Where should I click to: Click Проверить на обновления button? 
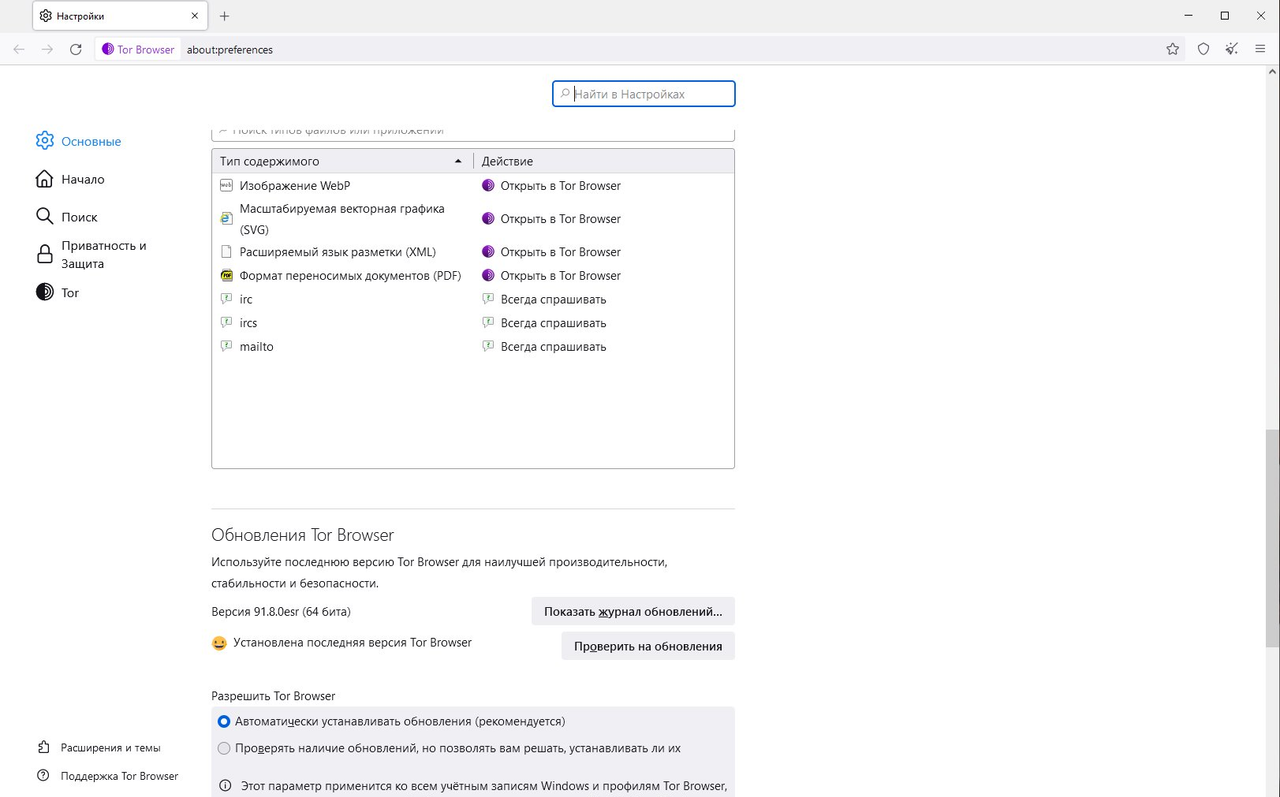(648, 646)
